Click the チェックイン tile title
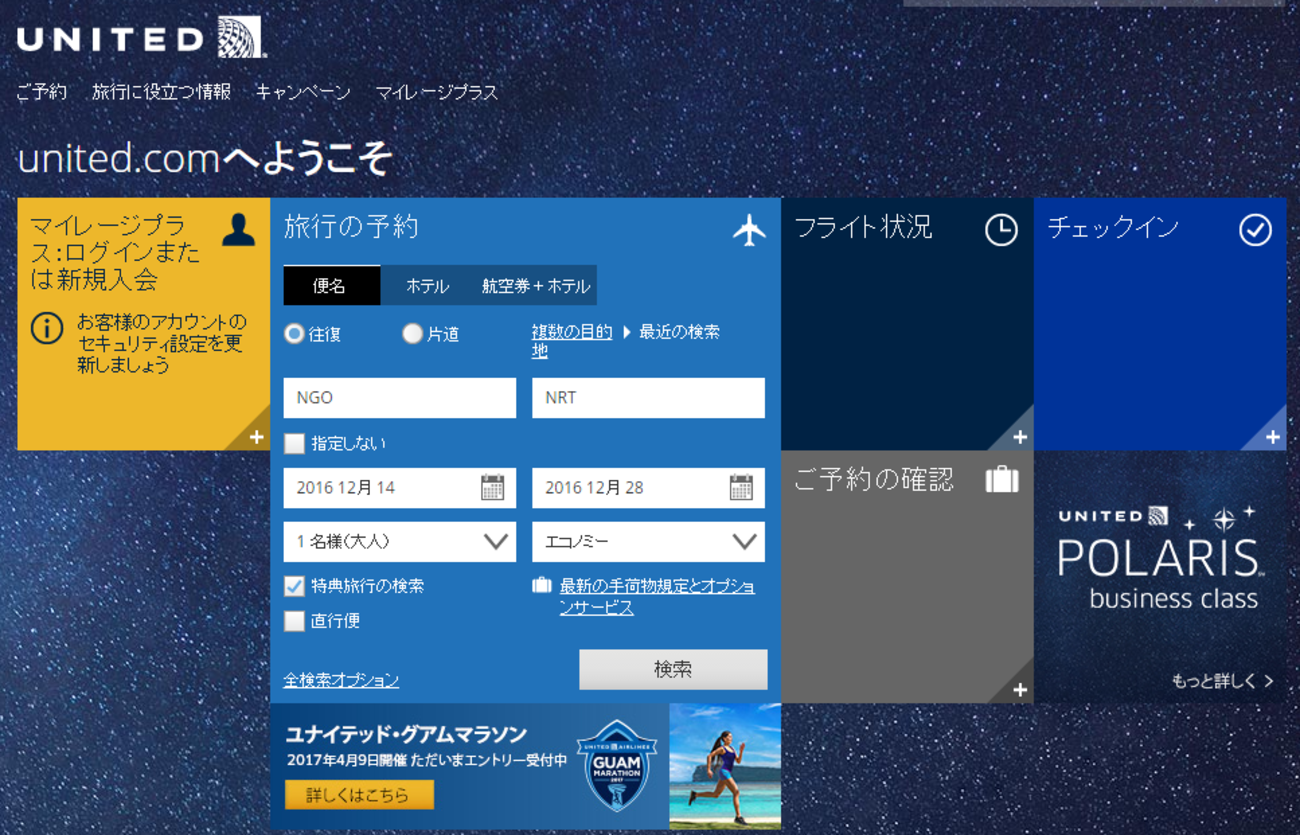Screen dimensions: 1300x835 click(1113, 228)
